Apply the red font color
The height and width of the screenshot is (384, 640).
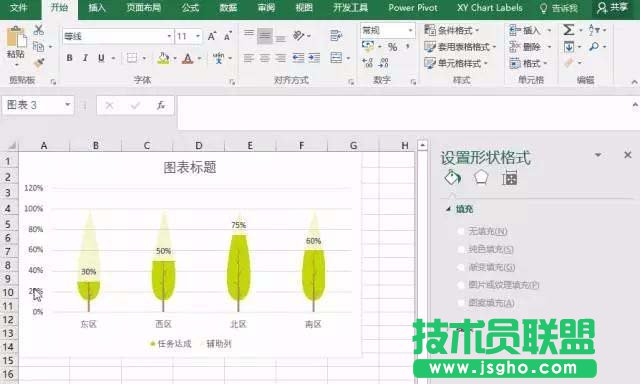point(187,58)
